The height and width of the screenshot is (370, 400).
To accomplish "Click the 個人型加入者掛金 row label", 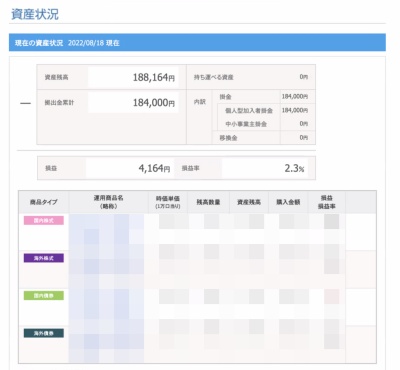I will (x=249, y=111).
